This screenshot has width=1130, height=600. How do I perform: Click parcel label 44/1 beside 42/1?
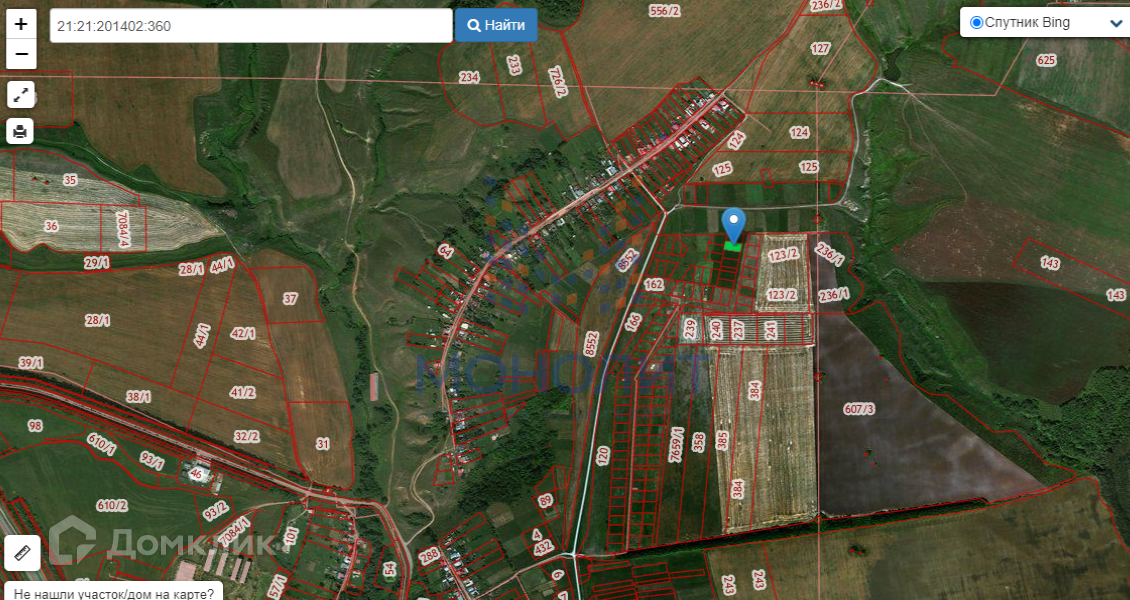(x=203, y=336)
